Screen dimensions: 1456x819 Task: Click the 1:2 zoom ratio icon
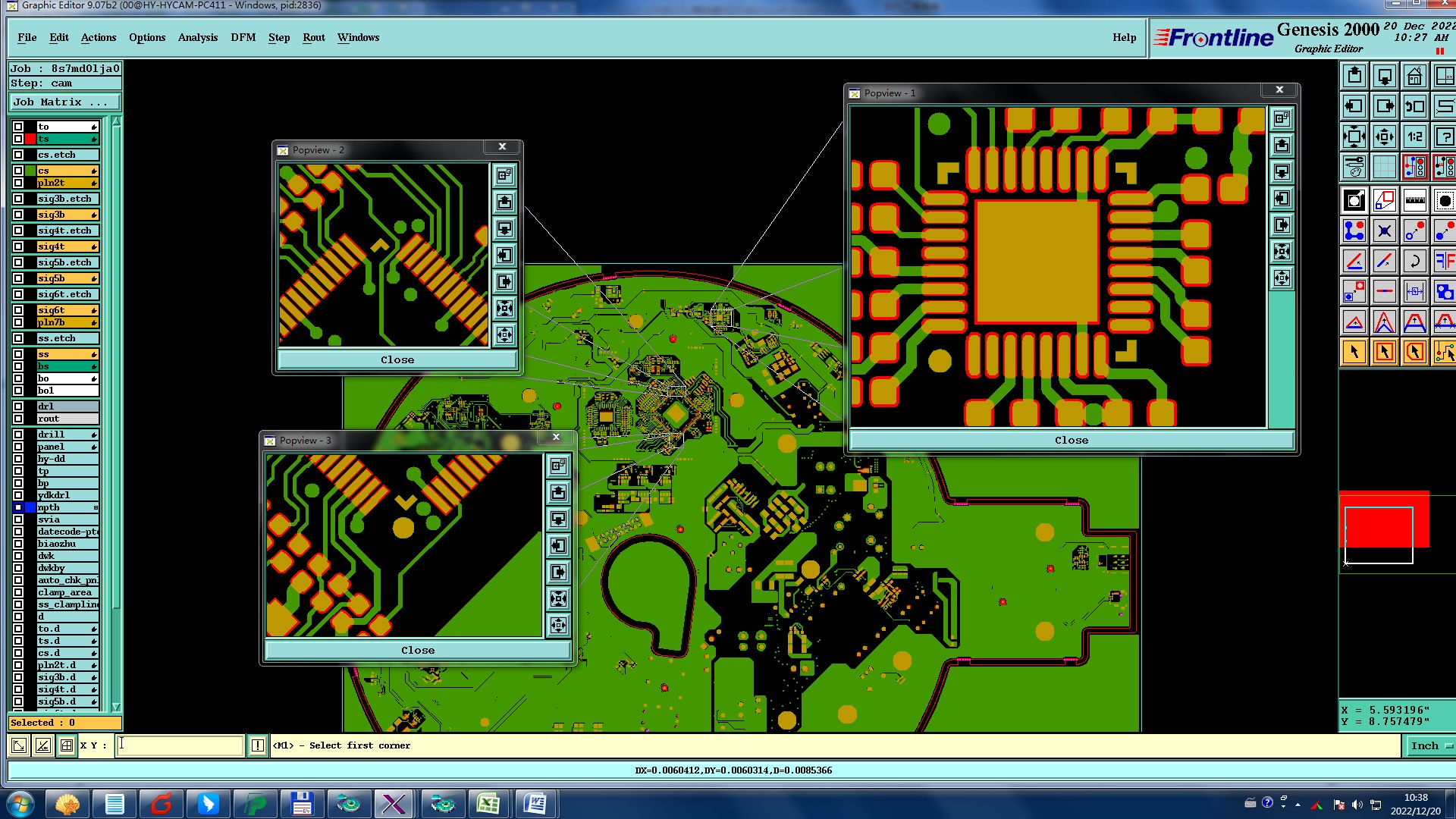point(1414,137)
